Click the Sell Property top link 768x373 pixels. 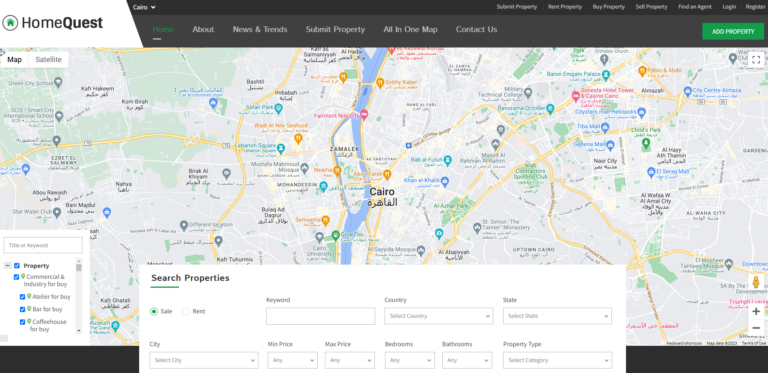[x=651, y=7]
